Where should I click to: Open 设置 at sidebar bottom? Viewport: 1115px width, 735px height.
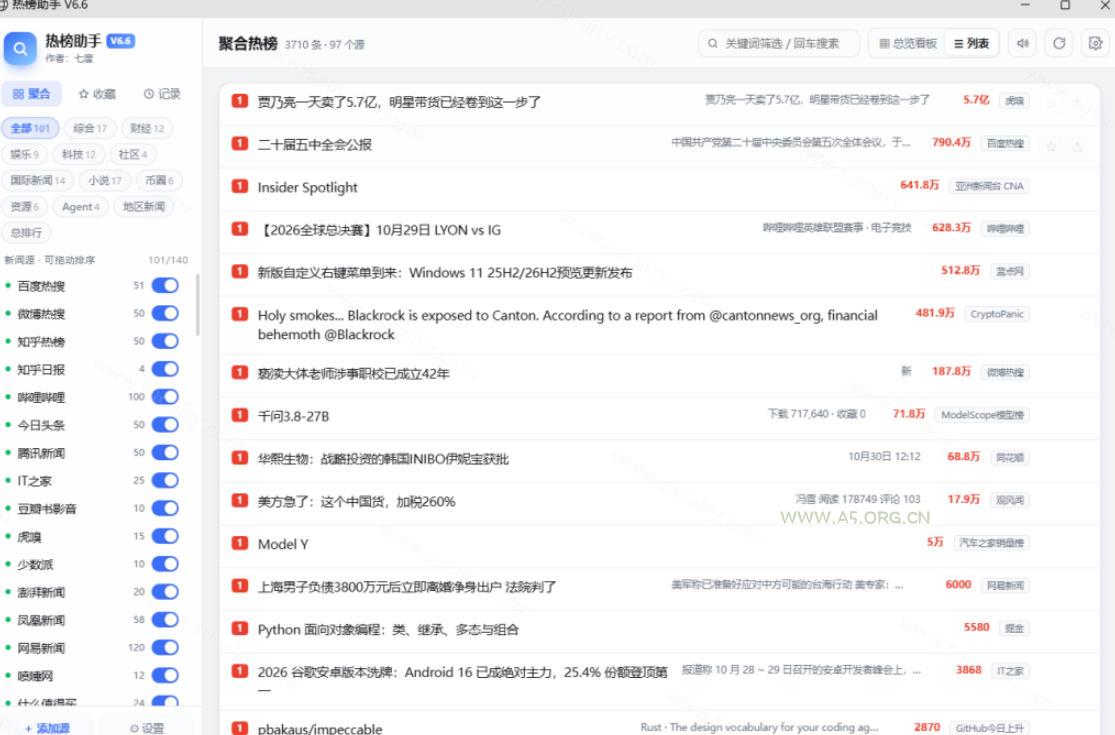tap(146, 727)
